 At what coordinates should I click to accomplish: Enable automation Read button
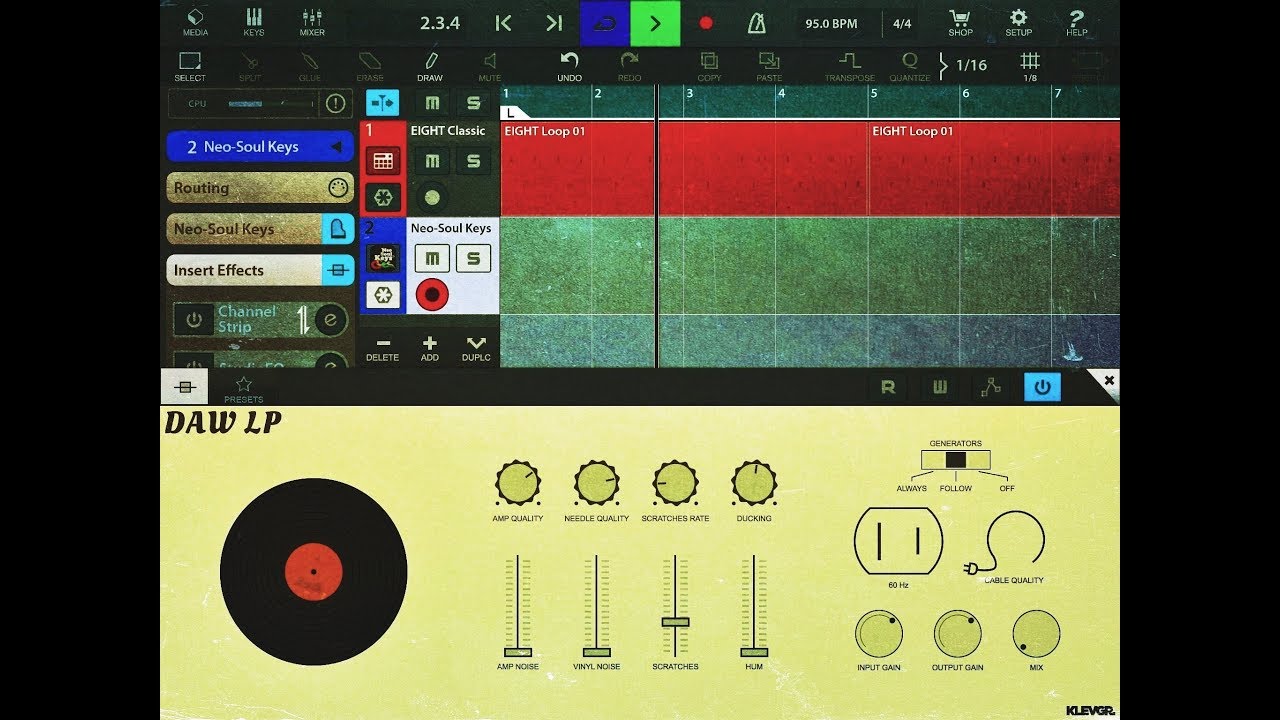point(887,388)
